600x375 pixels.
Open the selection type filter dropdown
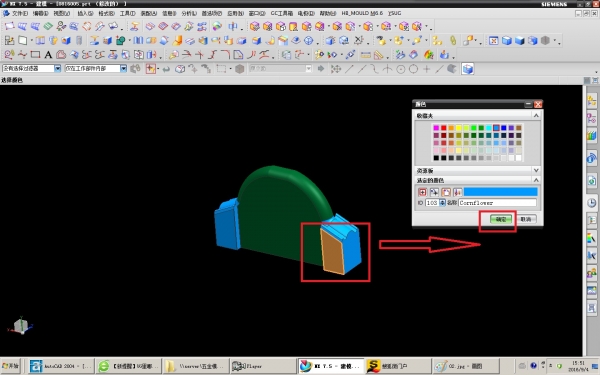coord(32,68)
